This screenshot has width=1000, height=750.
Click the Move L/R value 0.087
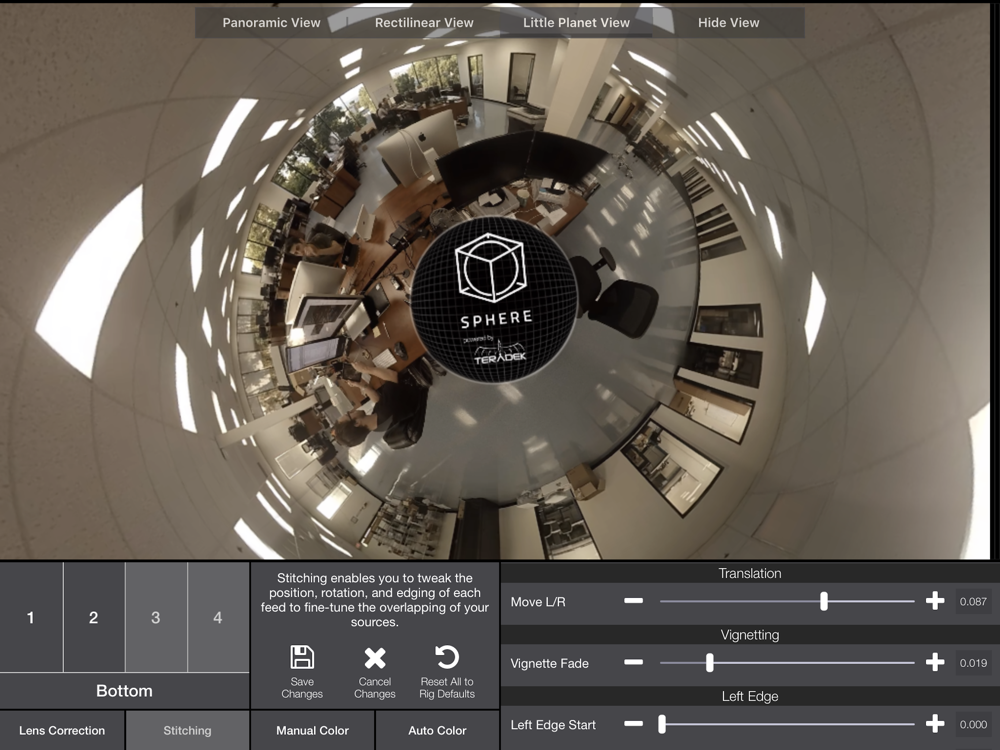pyautogui.click(x=973, y=601)
